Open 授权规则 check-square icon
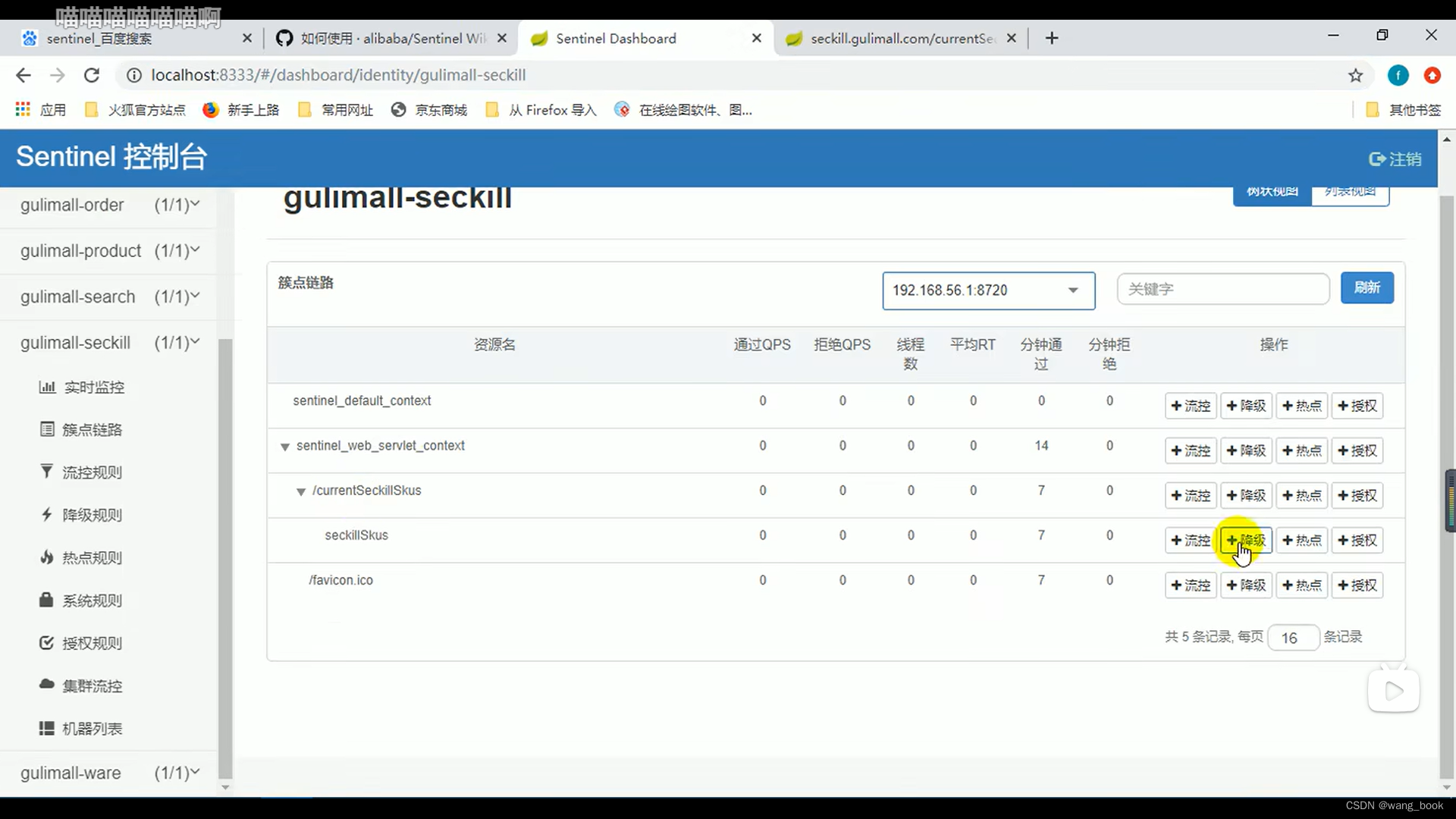The width and height of the screenshot is (1456, 819). (x=47, y=643)
